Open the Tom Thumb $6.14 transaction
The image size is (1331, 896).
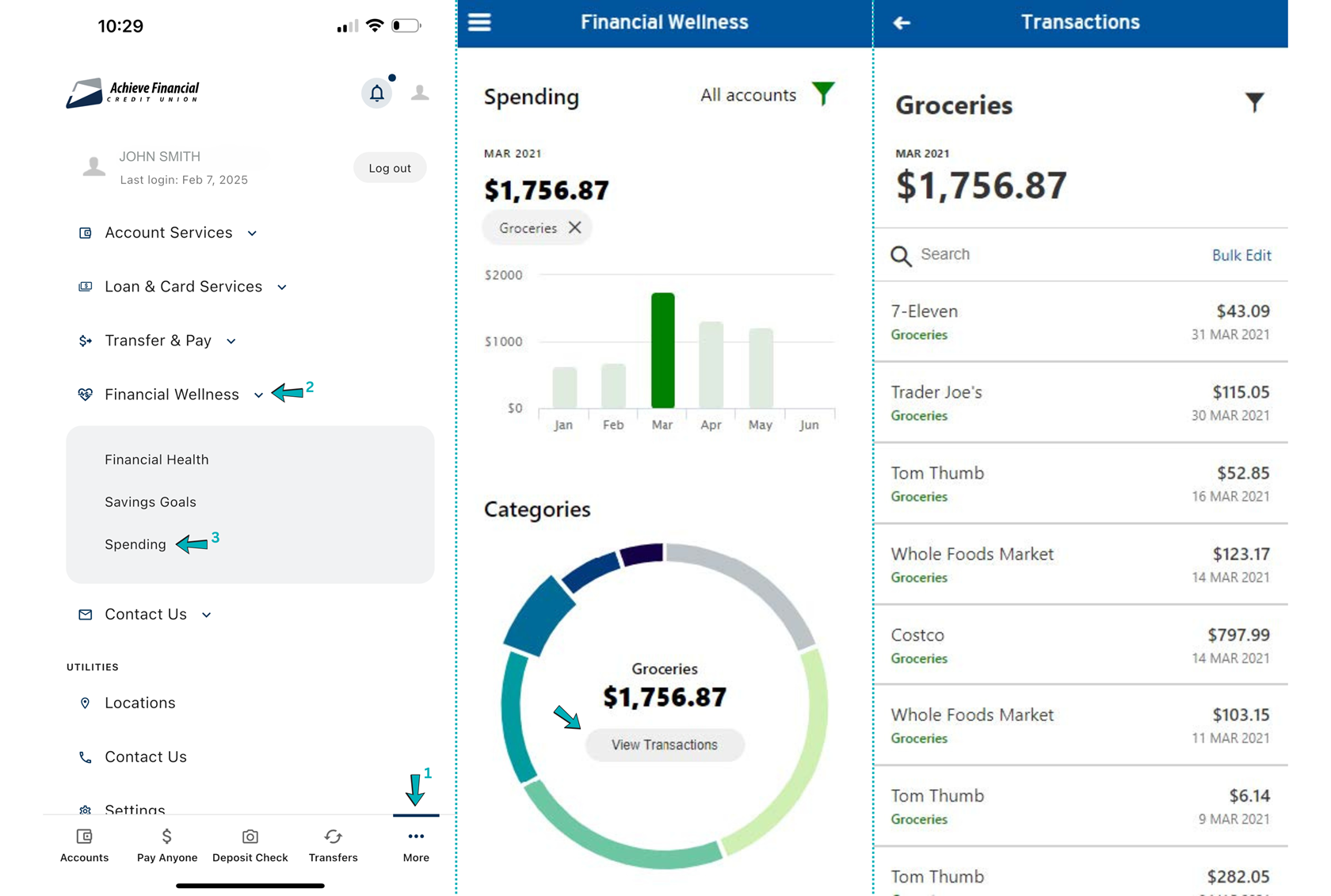(x=1081, y=806)
